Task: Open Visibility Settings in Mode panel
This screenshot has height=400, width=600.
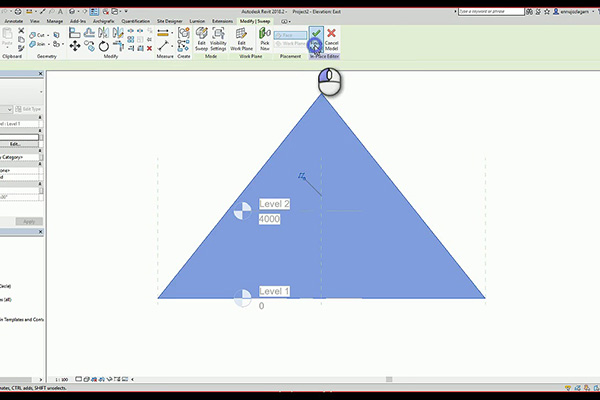Action: pyautogui.click(x=218, y=39)
